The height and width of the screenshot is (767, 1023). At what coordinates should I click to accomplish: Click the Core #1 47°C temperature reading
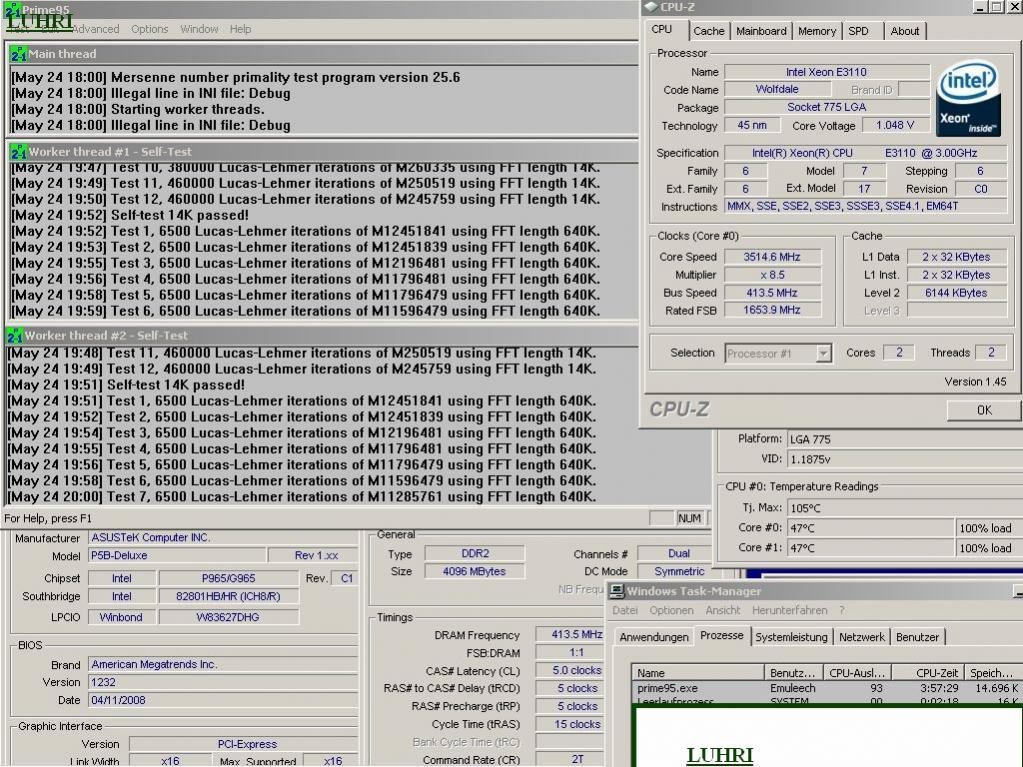click(870, 548)
